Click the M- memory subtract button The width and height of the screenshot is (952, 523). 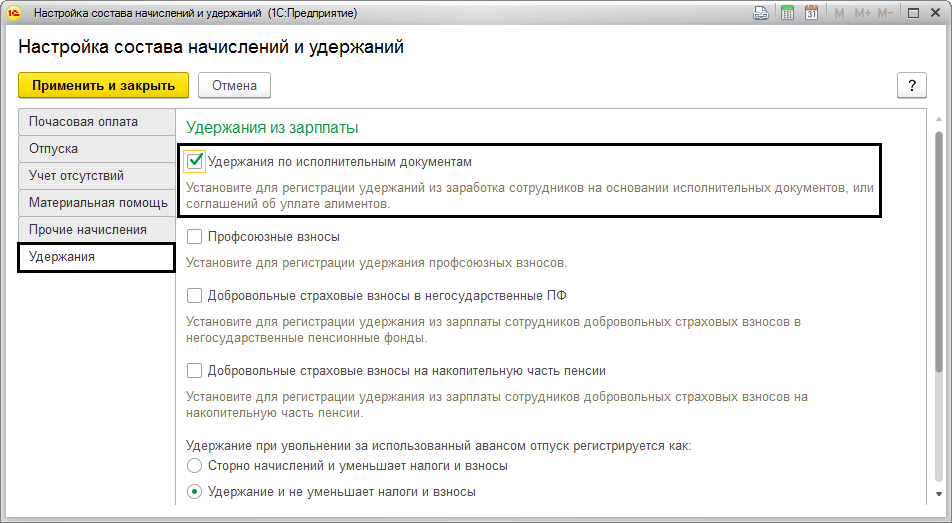tap(885, 14)
